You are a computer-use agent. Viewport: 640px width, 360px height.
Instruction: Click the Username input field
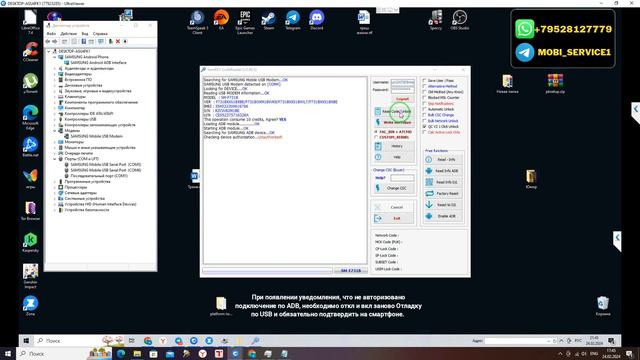pos(402,82)
